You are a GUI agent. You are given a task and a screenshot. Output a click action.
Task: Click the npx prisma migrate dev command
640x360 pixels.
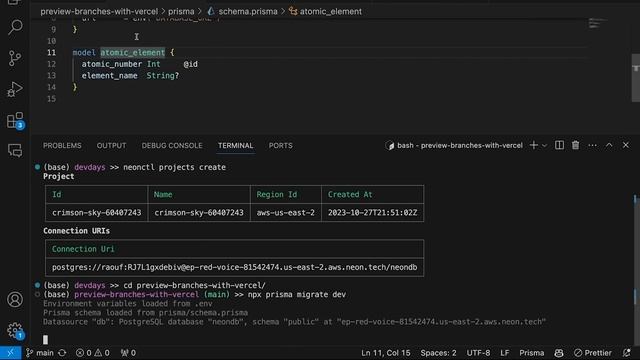pos(297,295)
